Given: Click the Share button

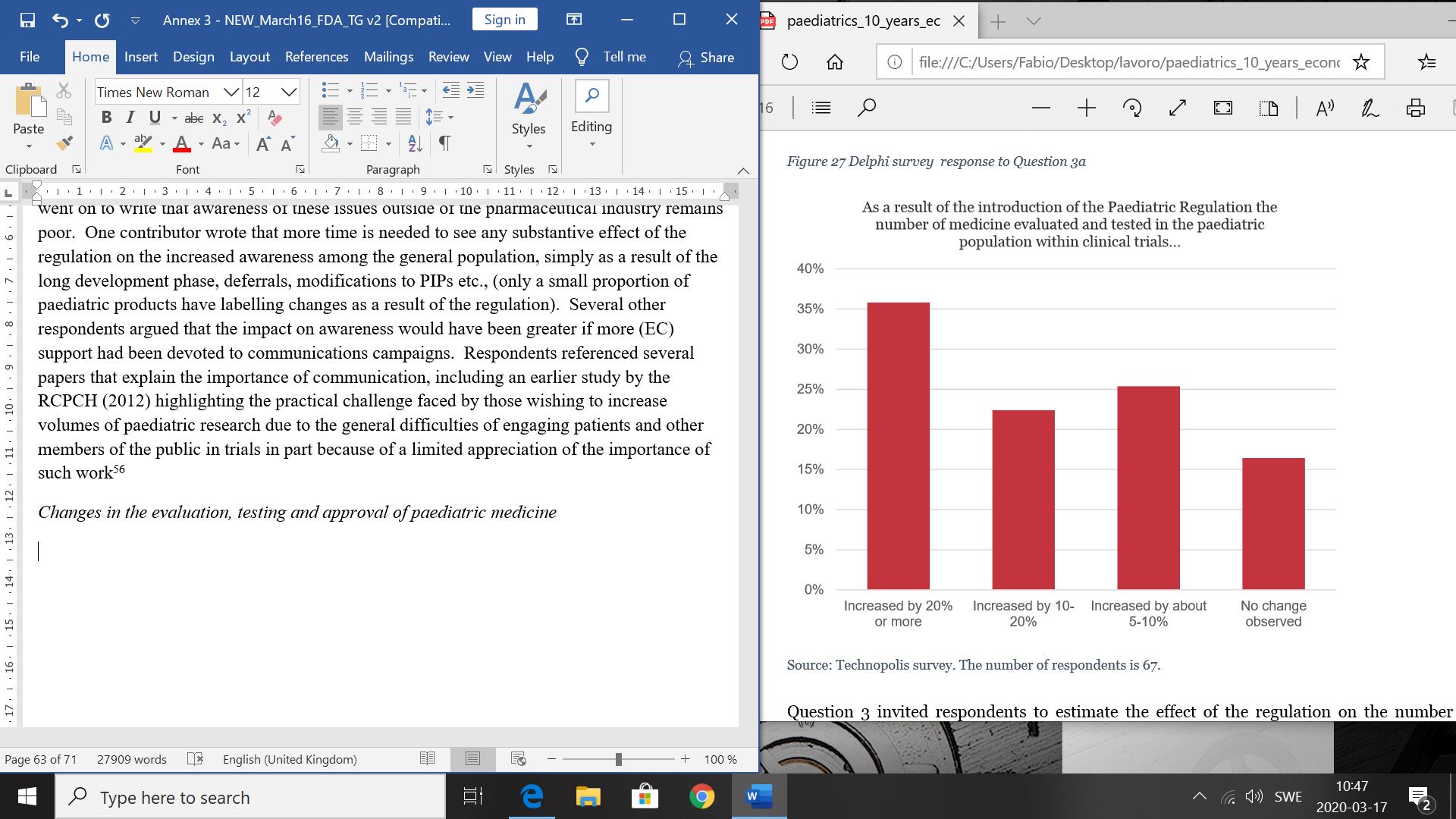Looking at the screenshot, I should tap(706, 57).
